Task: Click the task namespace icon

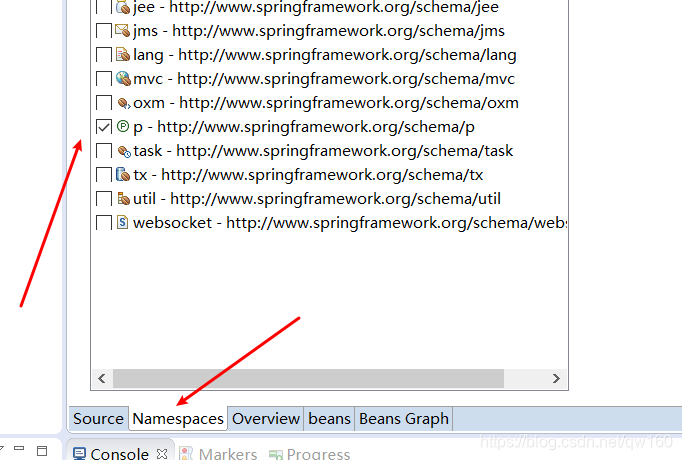Action: pyautogui.click(x=124, y=151)
